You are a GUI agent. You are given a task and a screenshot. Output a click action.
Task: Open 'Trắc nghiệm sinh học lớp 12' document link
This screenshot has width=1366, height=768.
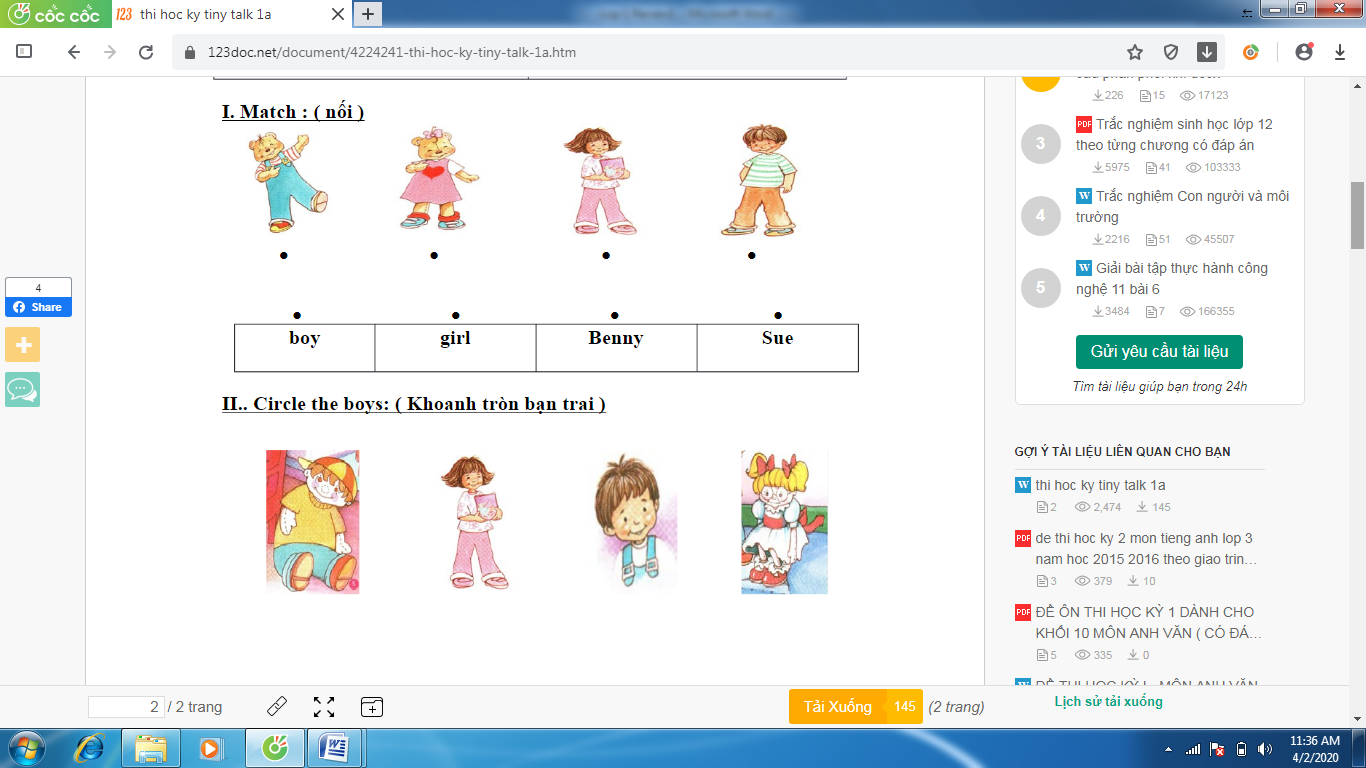coord(1175,135)
